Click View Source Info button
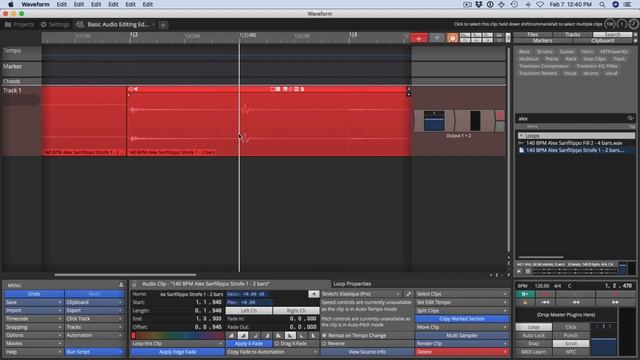 click(x=367, y=351)
